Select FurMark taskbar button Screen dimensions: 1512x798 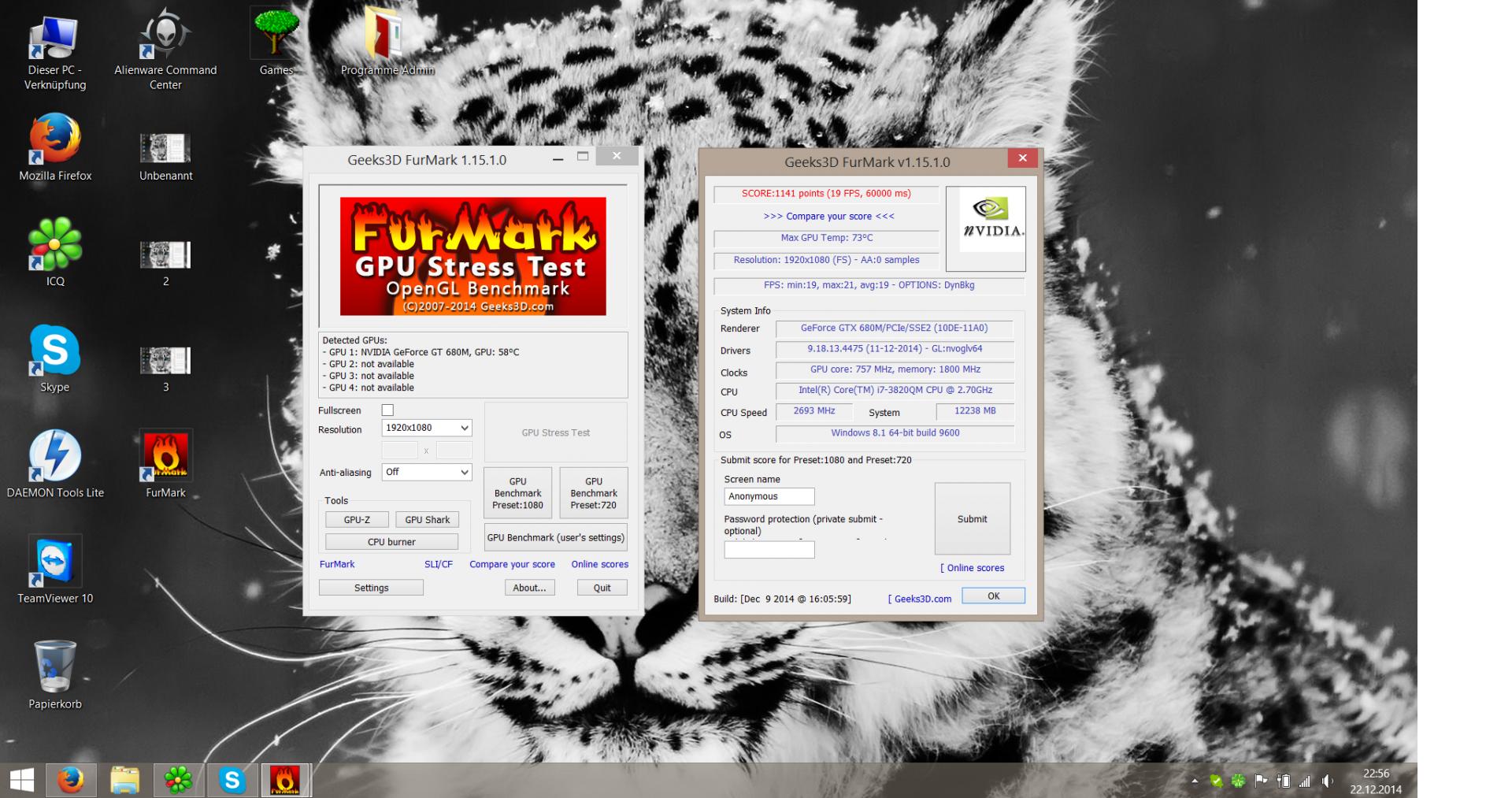pyautogui.click(x=285, y=781)
